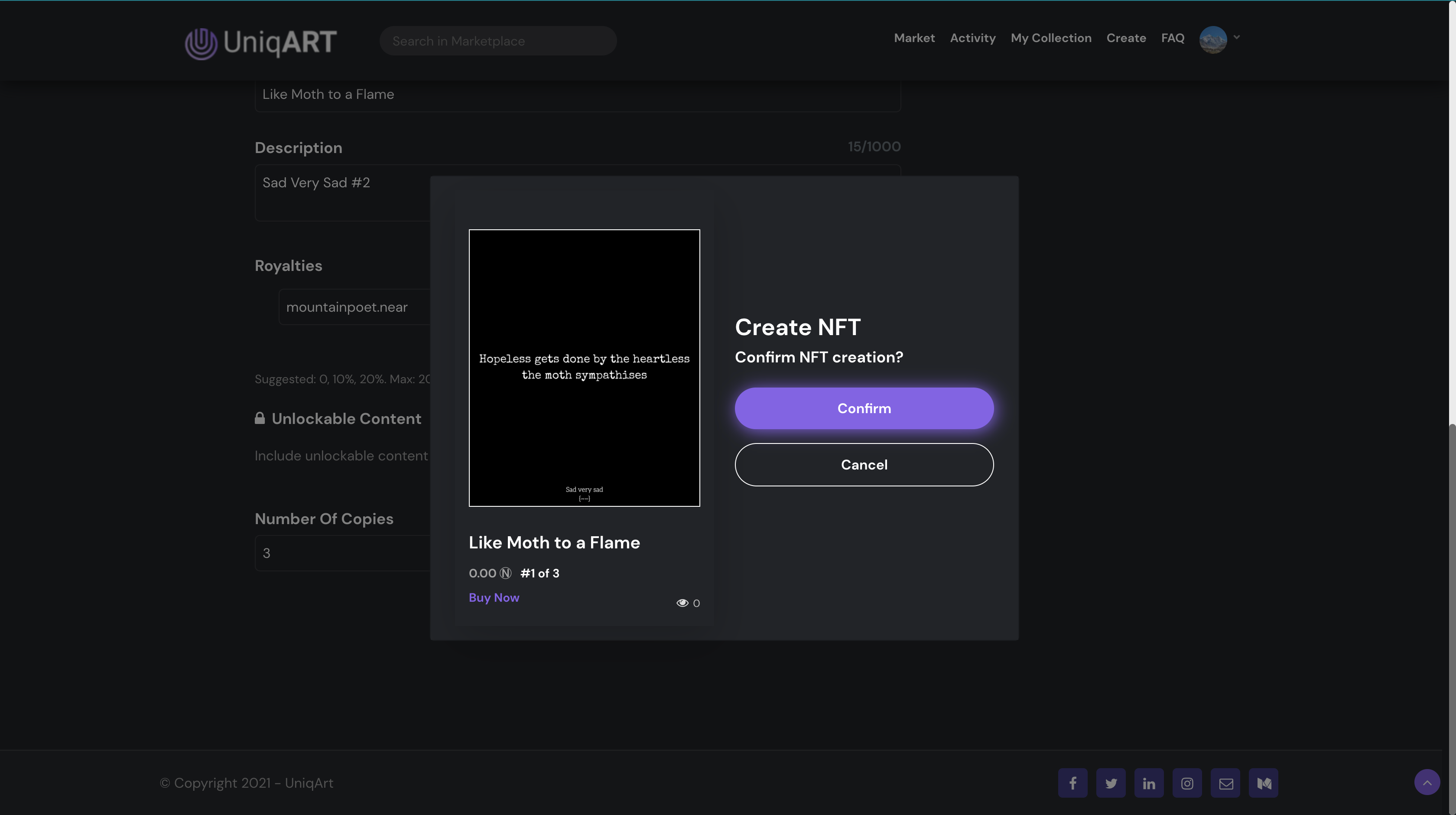This screenshot has height=815, width=1456.
Task: Go to the Market page
Action: coord(914,38)
